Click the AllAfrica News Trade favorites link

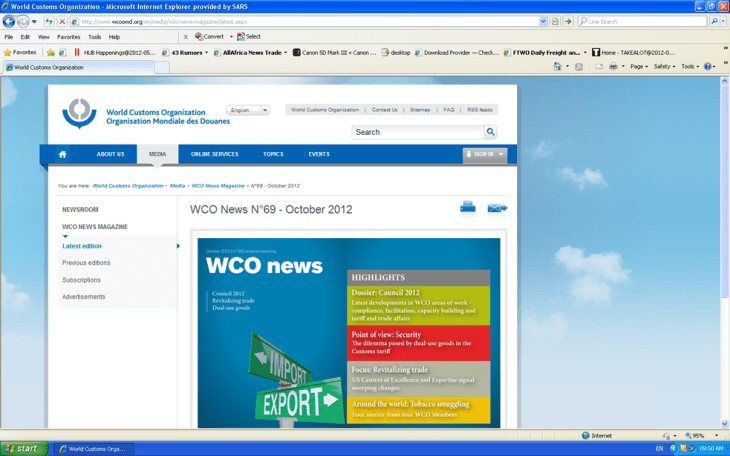click(248, 53)
